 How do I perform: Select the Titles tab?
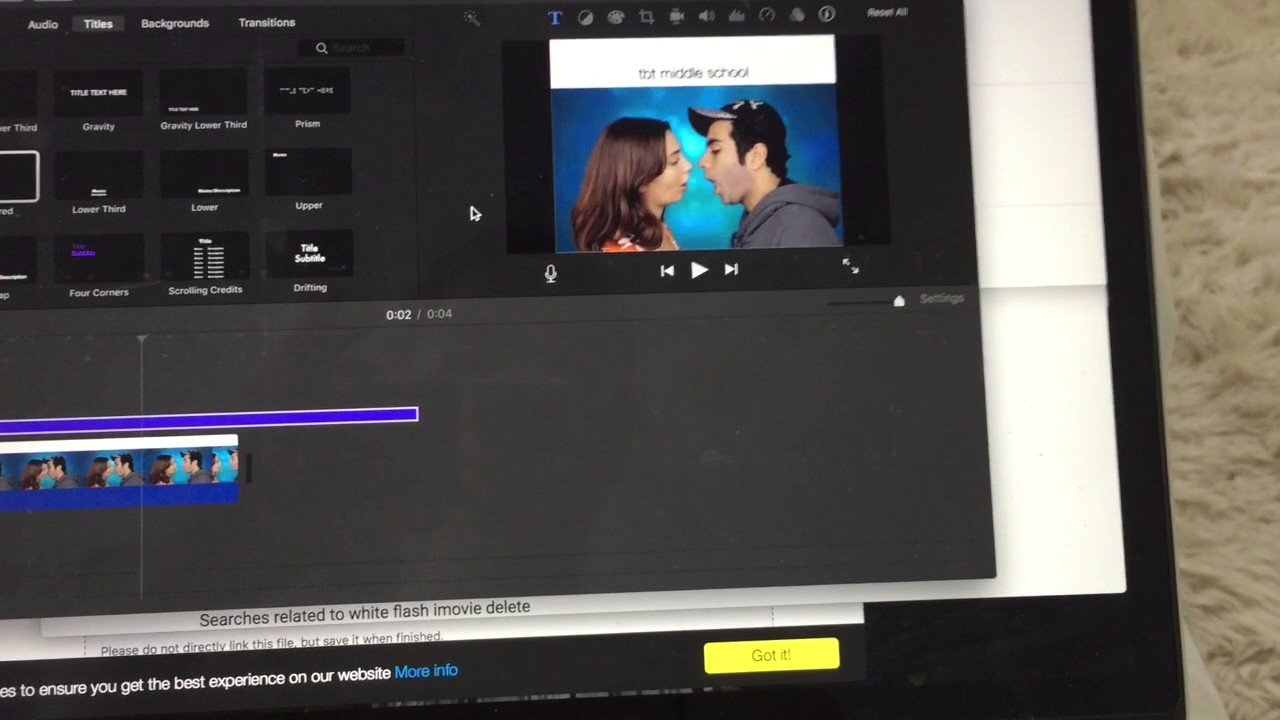coord(98,23)
